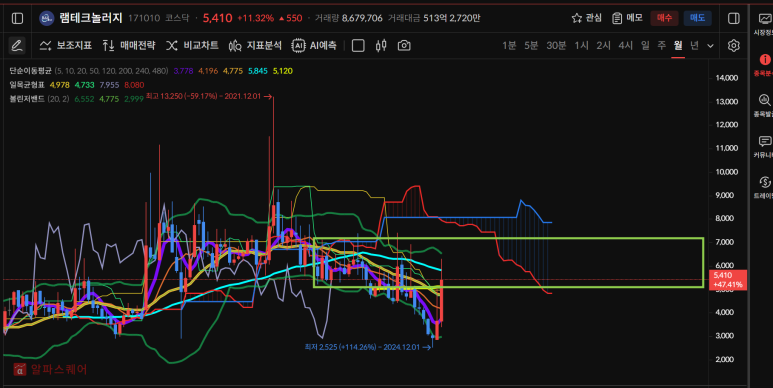
Task: Open chart settings gear icon
Action: click(734, 45)
